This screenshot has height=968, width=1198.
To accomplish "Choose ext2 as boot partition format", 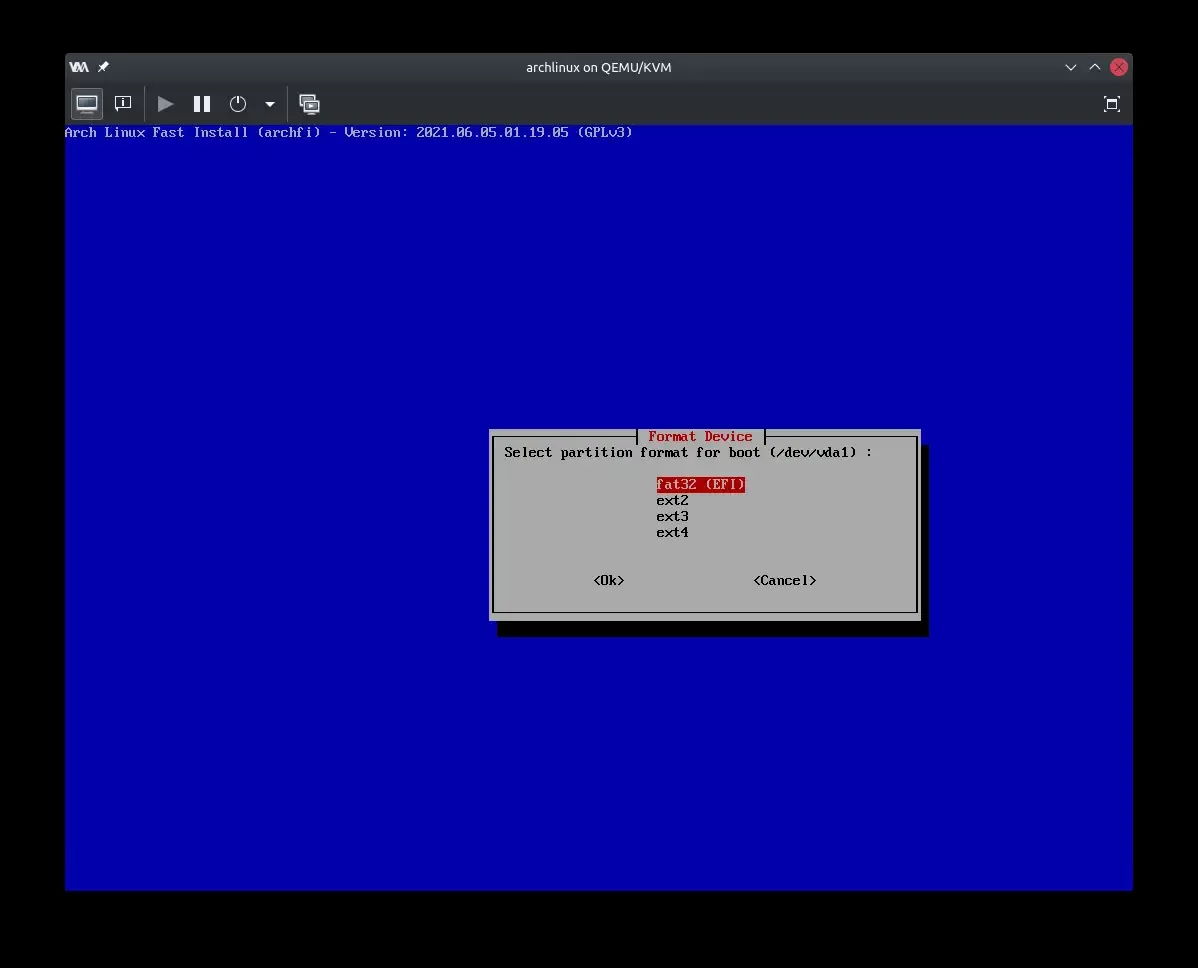I will (672, 501).
